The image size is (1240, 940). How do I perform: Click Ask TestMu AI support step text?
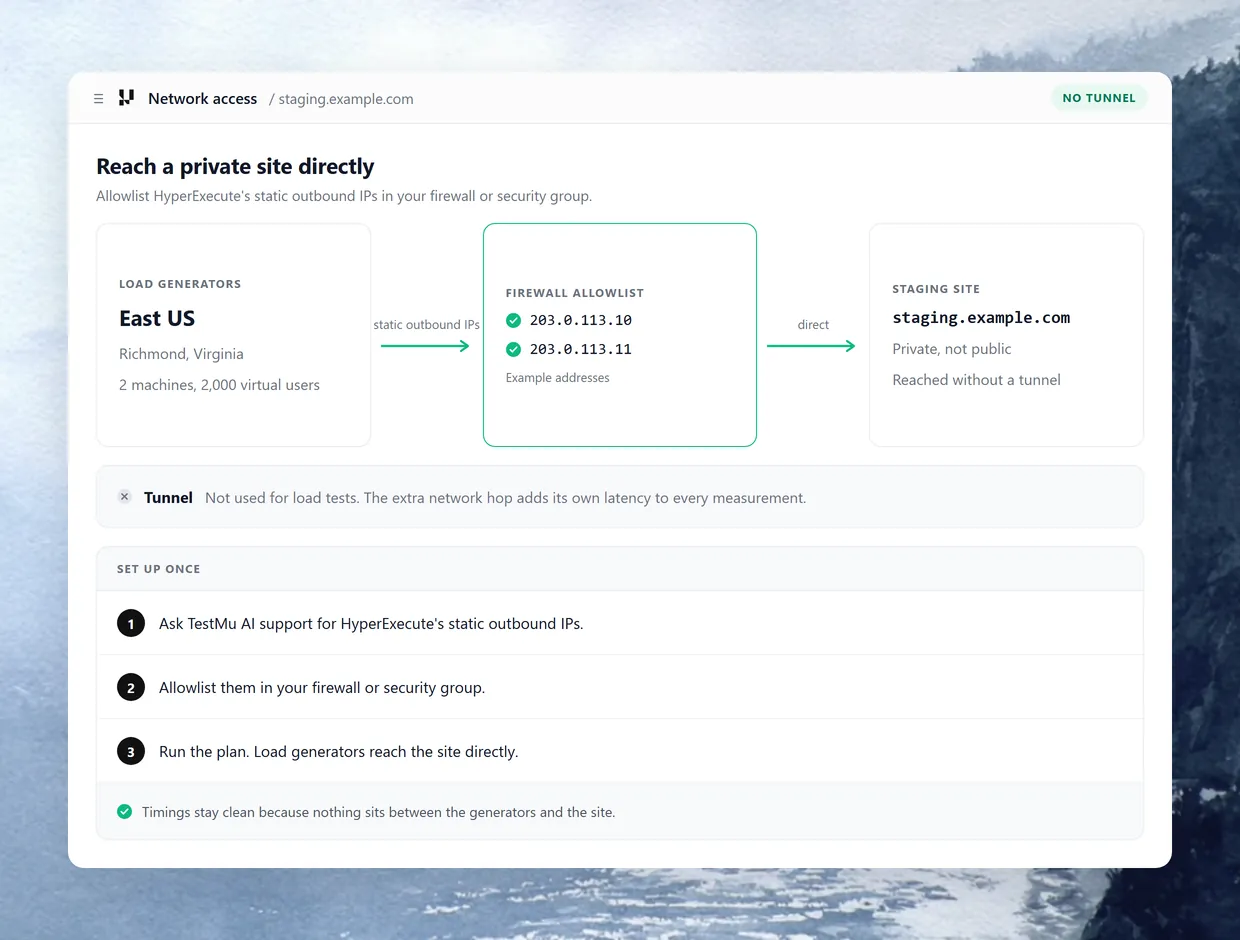371,624
